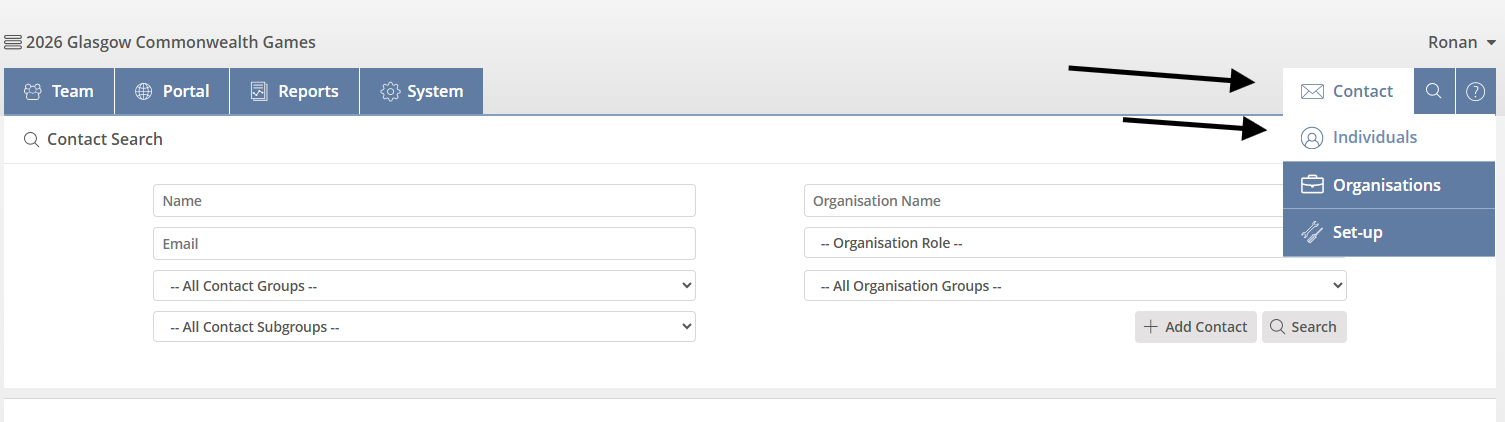
Task: Focus the Name input field
Action: (x=424, y=201)
